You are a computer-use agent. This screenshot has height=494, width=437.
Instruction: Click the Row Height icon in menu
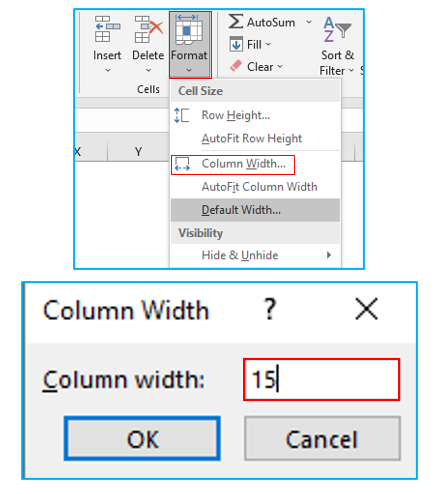click(182, 115)
